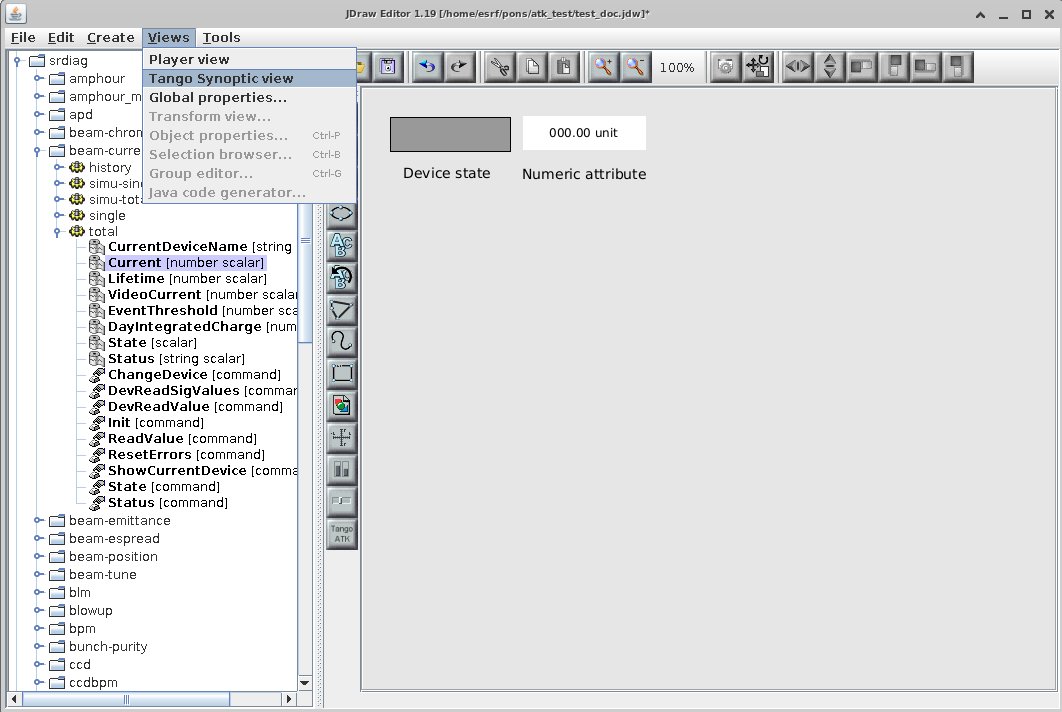Click the tree scrollbar down arrow
1062x712 pixels.
[304, 683]
